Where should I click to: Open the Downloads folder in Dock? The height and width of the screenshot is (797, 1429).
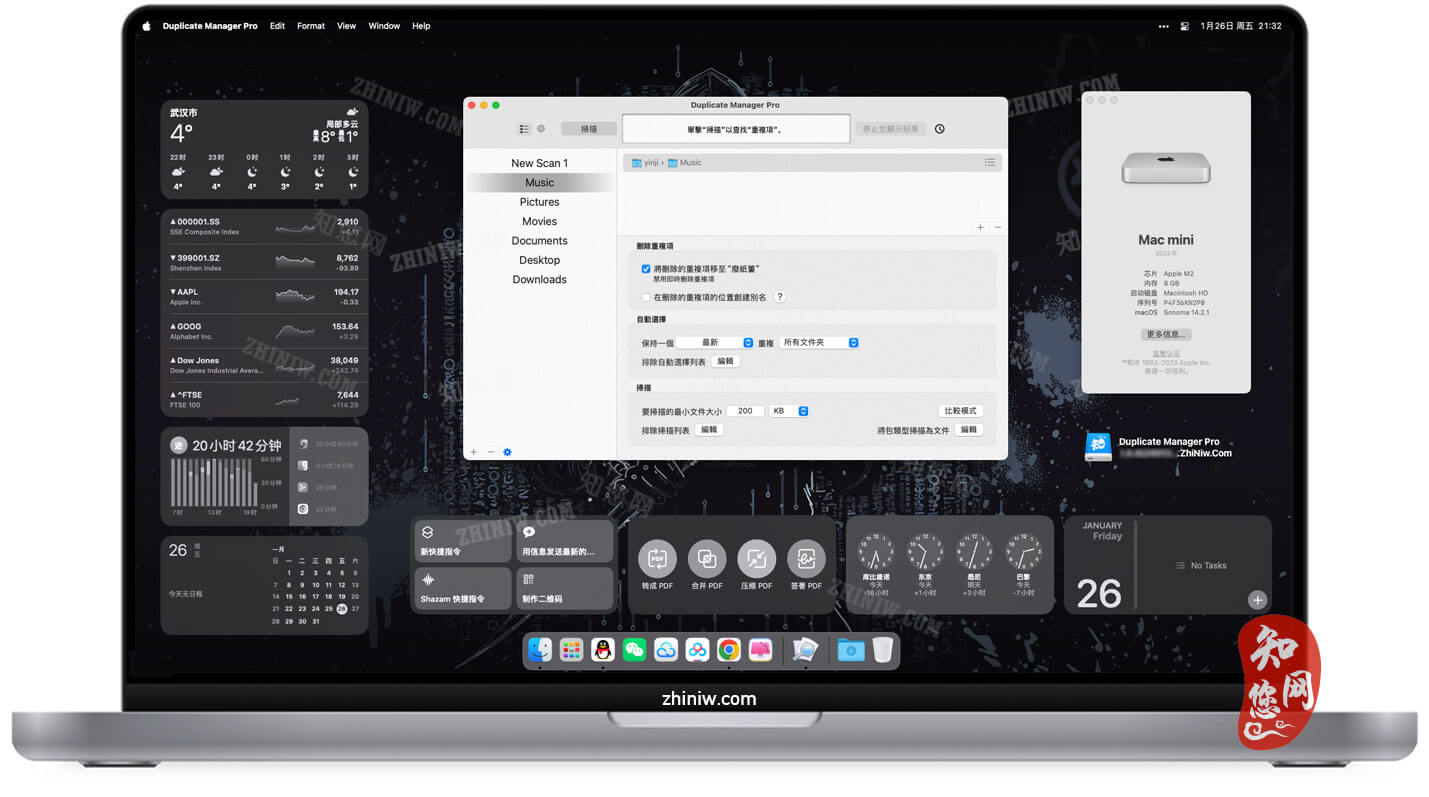coord(851,650)
